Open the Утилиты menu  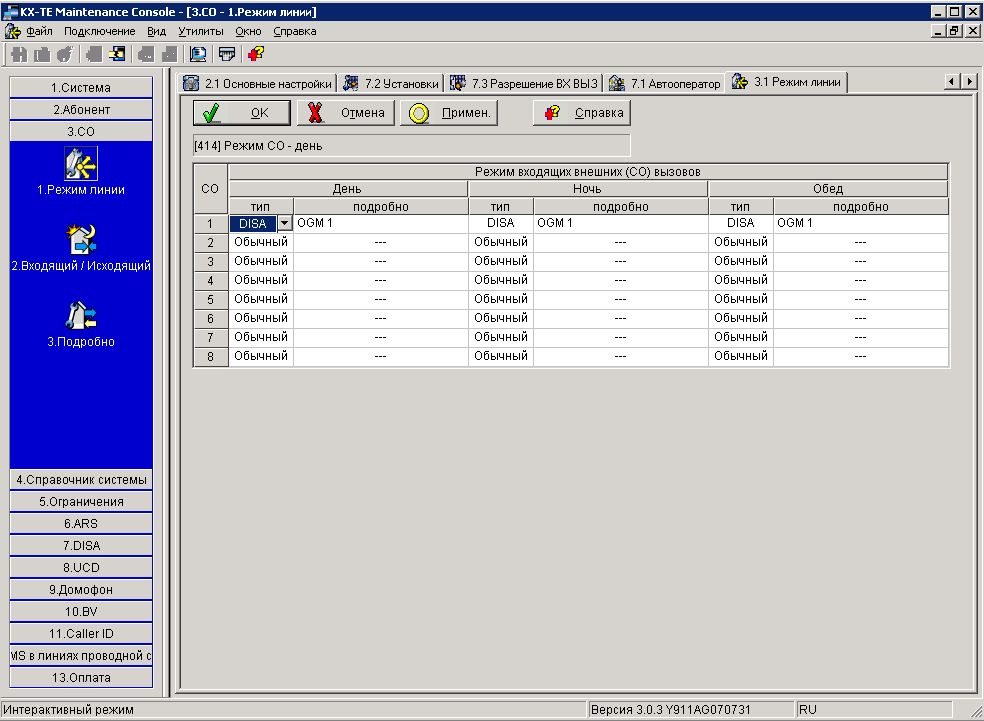point(200,31)
